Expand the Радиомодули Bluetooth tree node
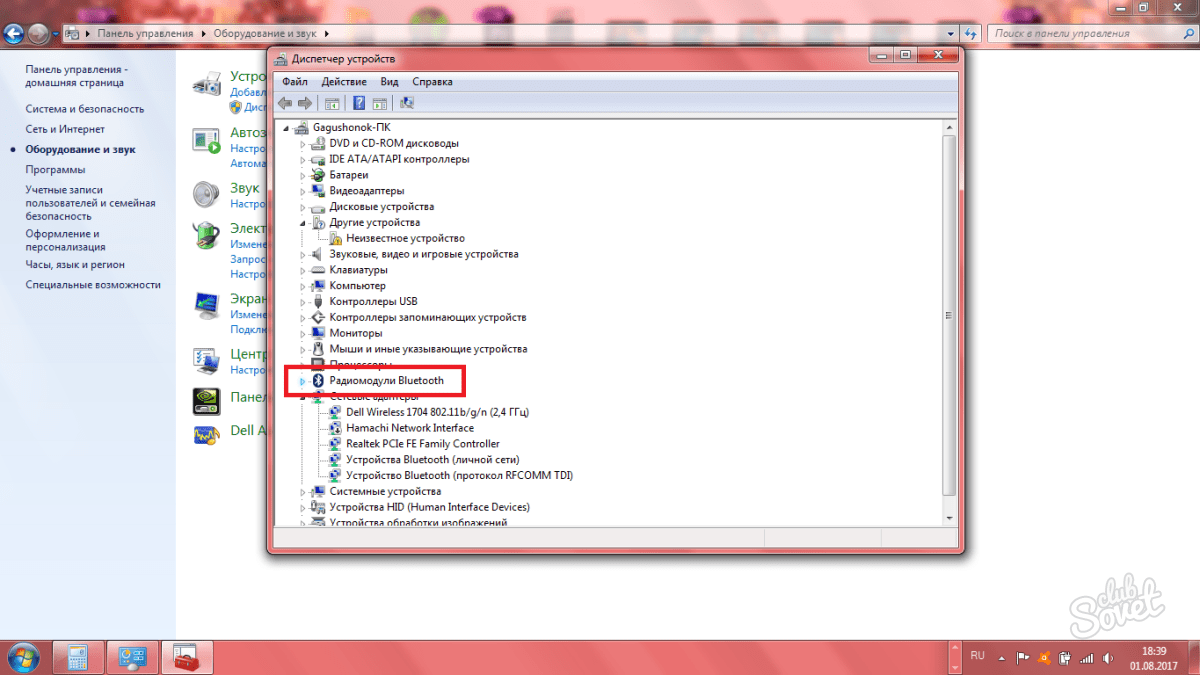Image resolution: width=1200 pixels, height=675 pixels. pyautogui.click(x=303, y=381)
